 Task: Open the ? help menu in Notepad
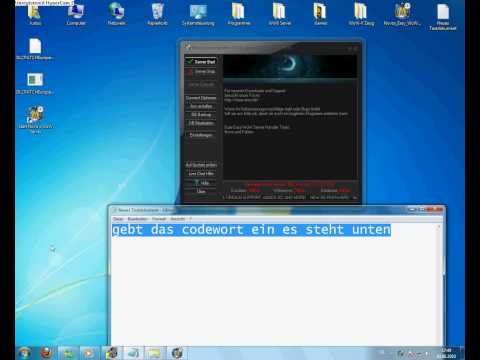pos(191,219)
